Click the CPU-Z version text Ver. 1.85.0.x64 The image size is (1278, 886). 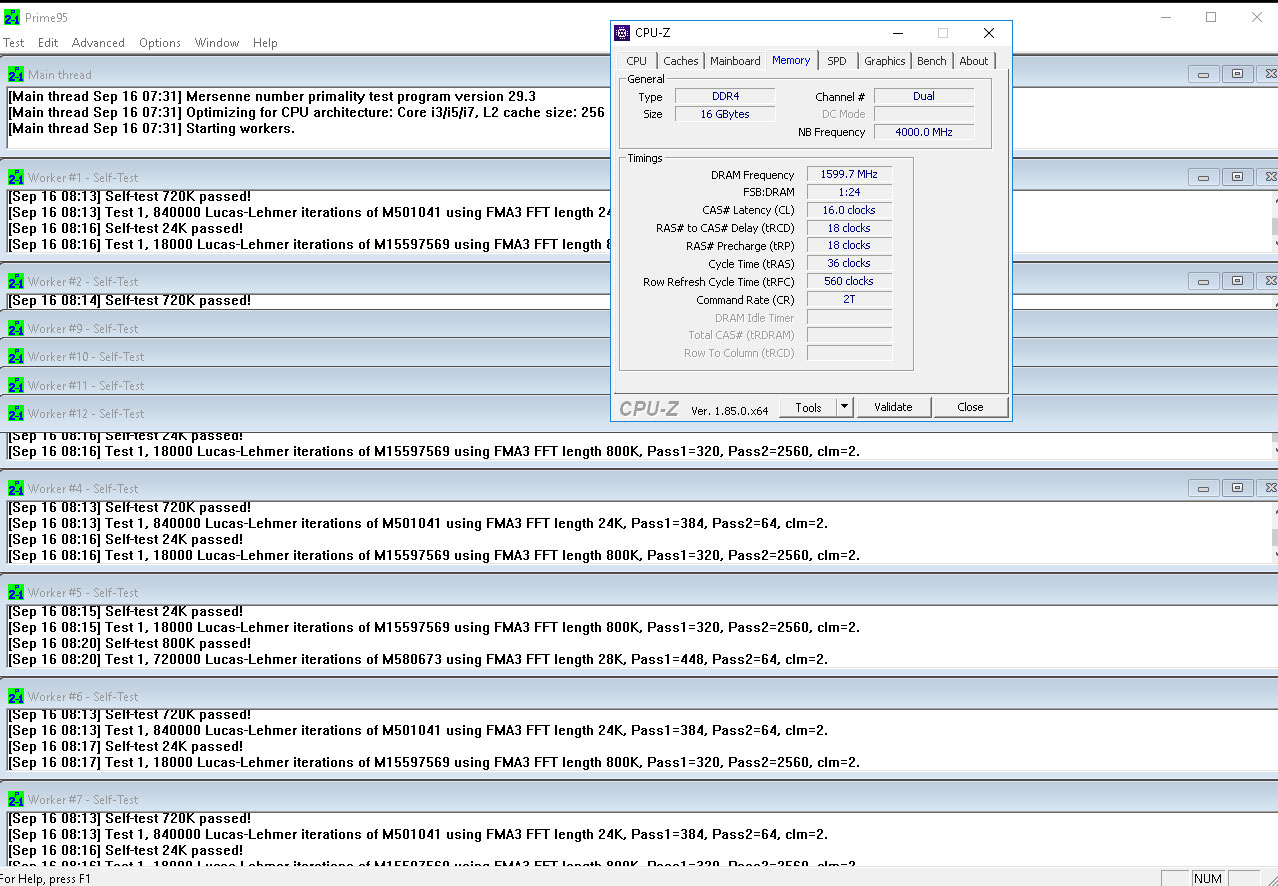pyautogui.click(x=730, y=409)
